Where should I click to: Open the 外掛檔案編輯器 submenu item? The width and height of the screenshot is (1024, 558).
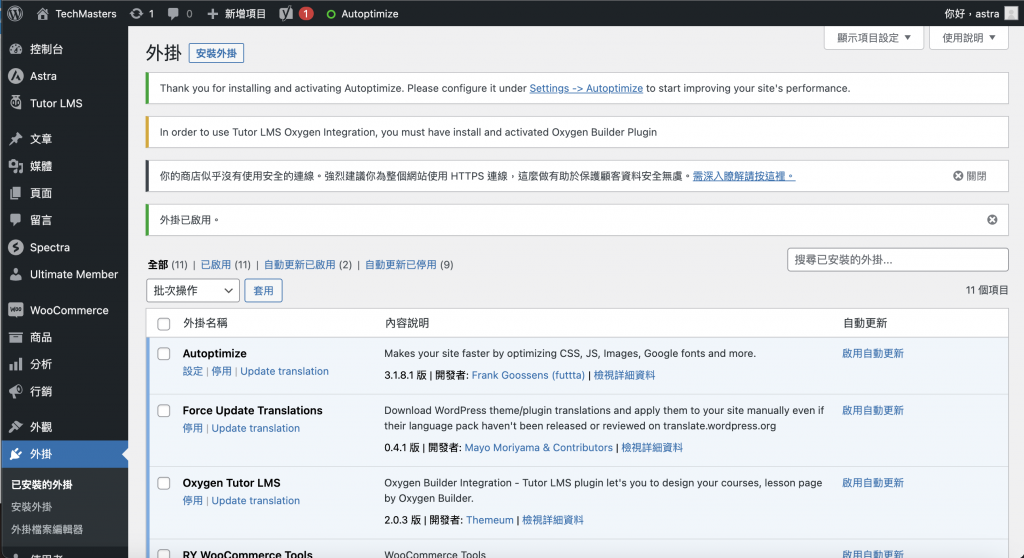pos(47,529)
